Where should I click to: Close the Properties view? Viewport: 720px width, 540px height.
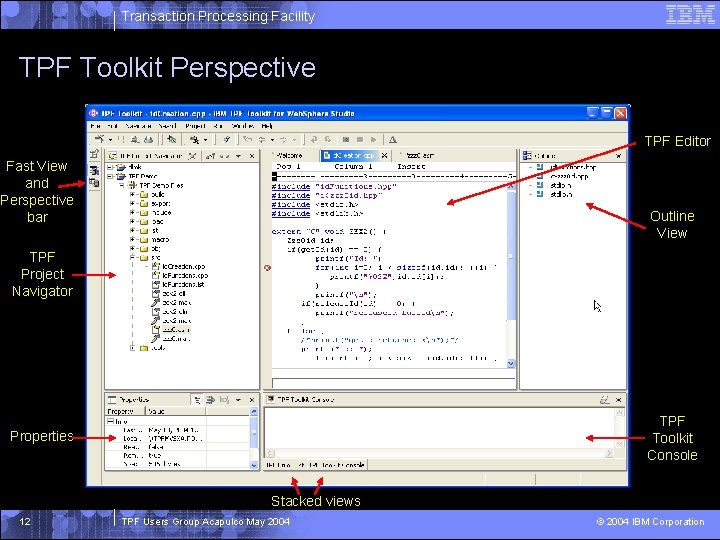point(252,400)
